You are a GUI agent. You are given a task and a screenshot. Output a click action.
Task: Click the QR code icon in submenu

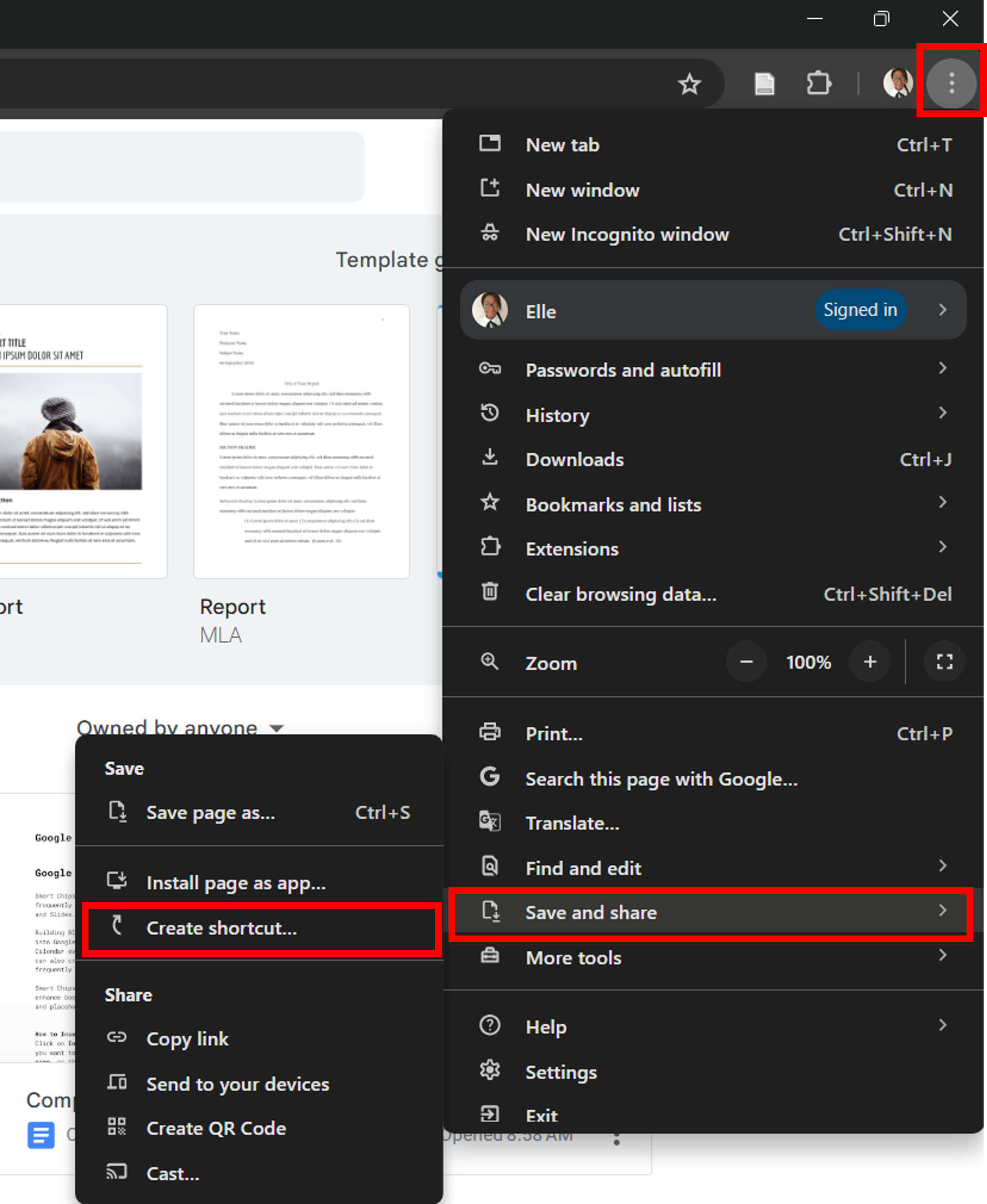(117, 1126)
